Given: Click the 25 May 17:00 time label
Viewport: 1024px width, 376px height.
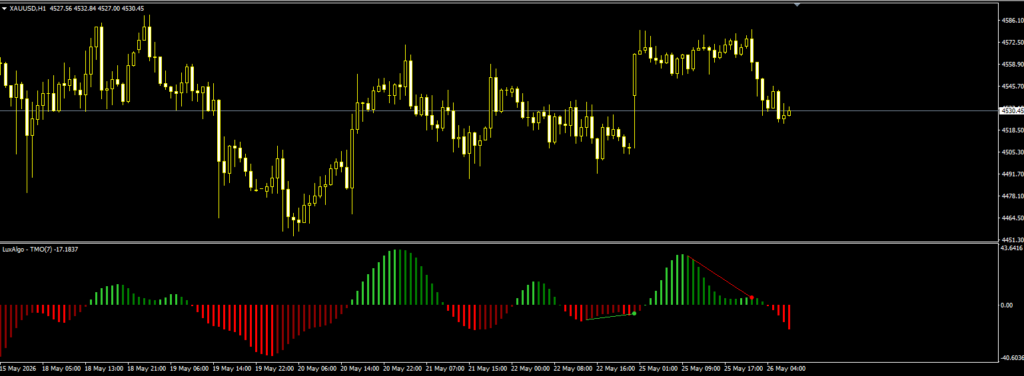Looking at the screenshot, I should (743, 368).
